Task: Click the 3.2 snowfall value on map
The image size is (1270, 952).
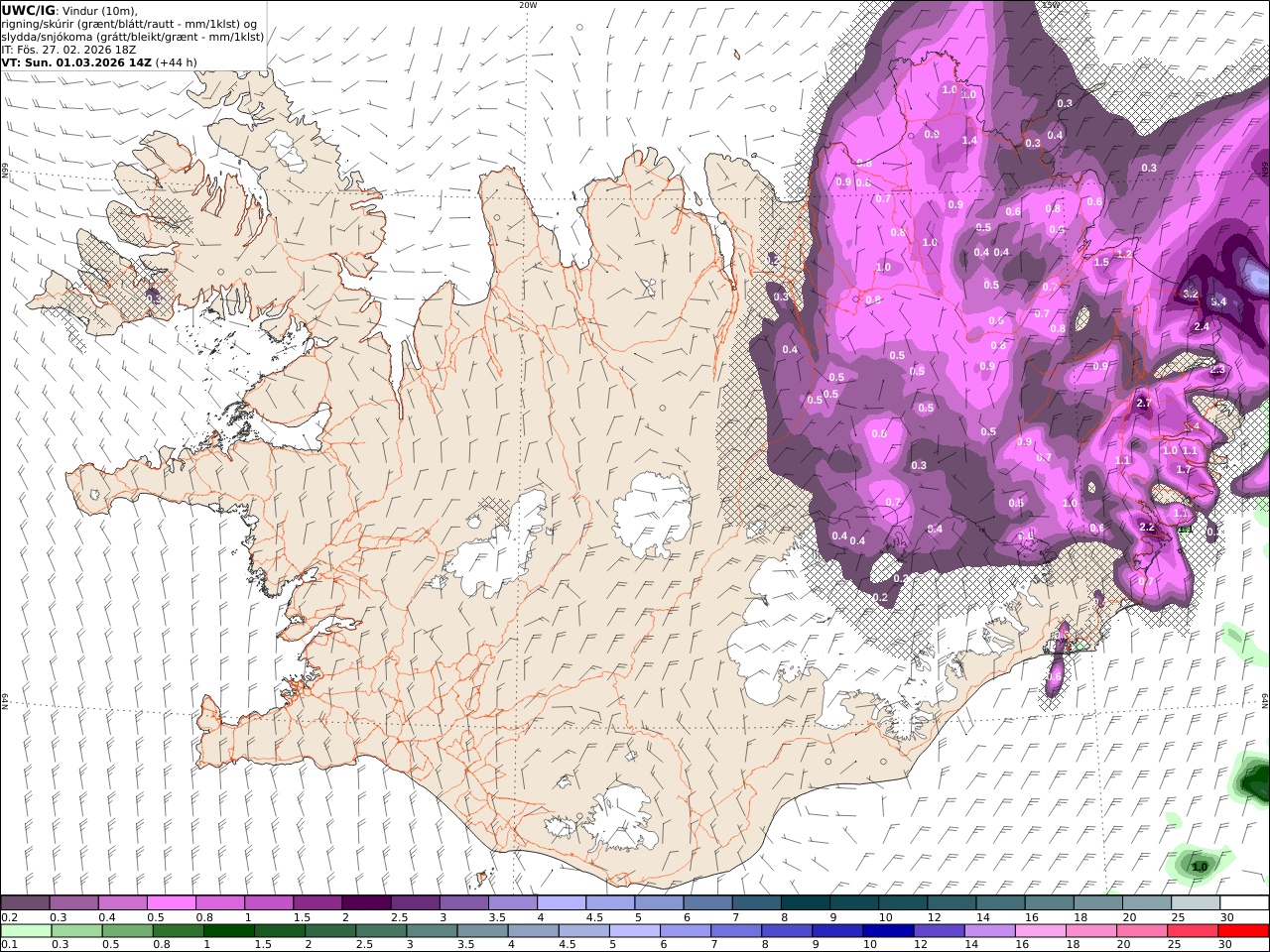Action: (1192, 294)
